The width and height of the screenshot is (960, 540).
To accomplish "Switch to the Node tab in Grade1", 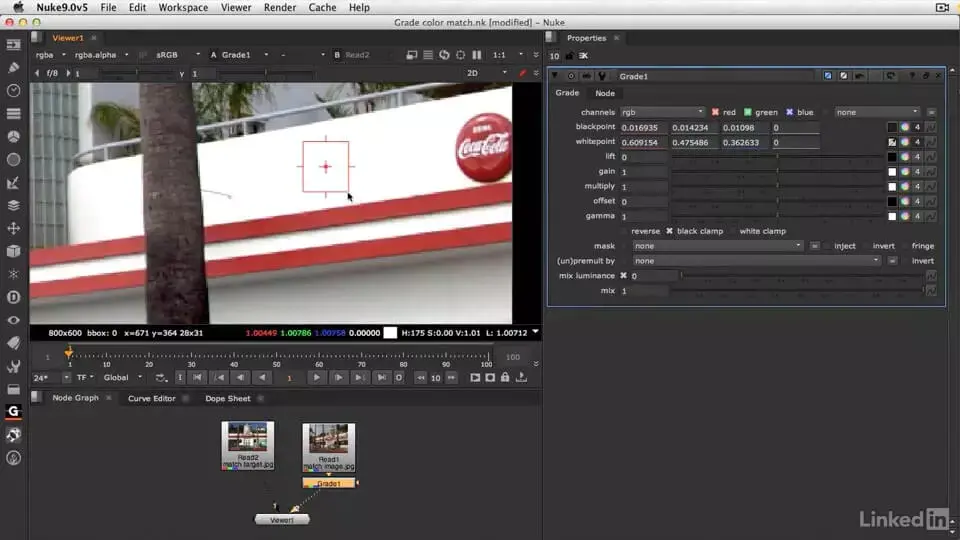I will [x=605, y=93].
